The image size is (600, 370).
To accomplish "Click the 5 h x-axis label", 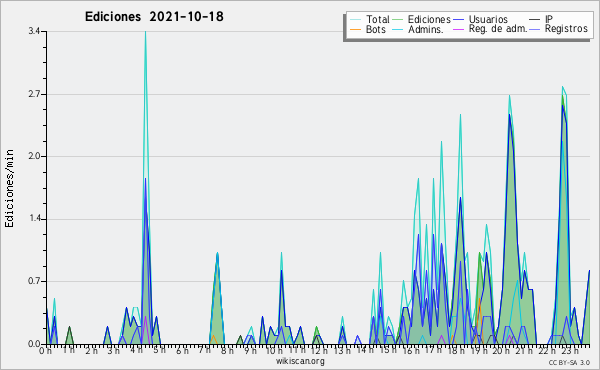I will pyautogui.click(x=159, y=350).
